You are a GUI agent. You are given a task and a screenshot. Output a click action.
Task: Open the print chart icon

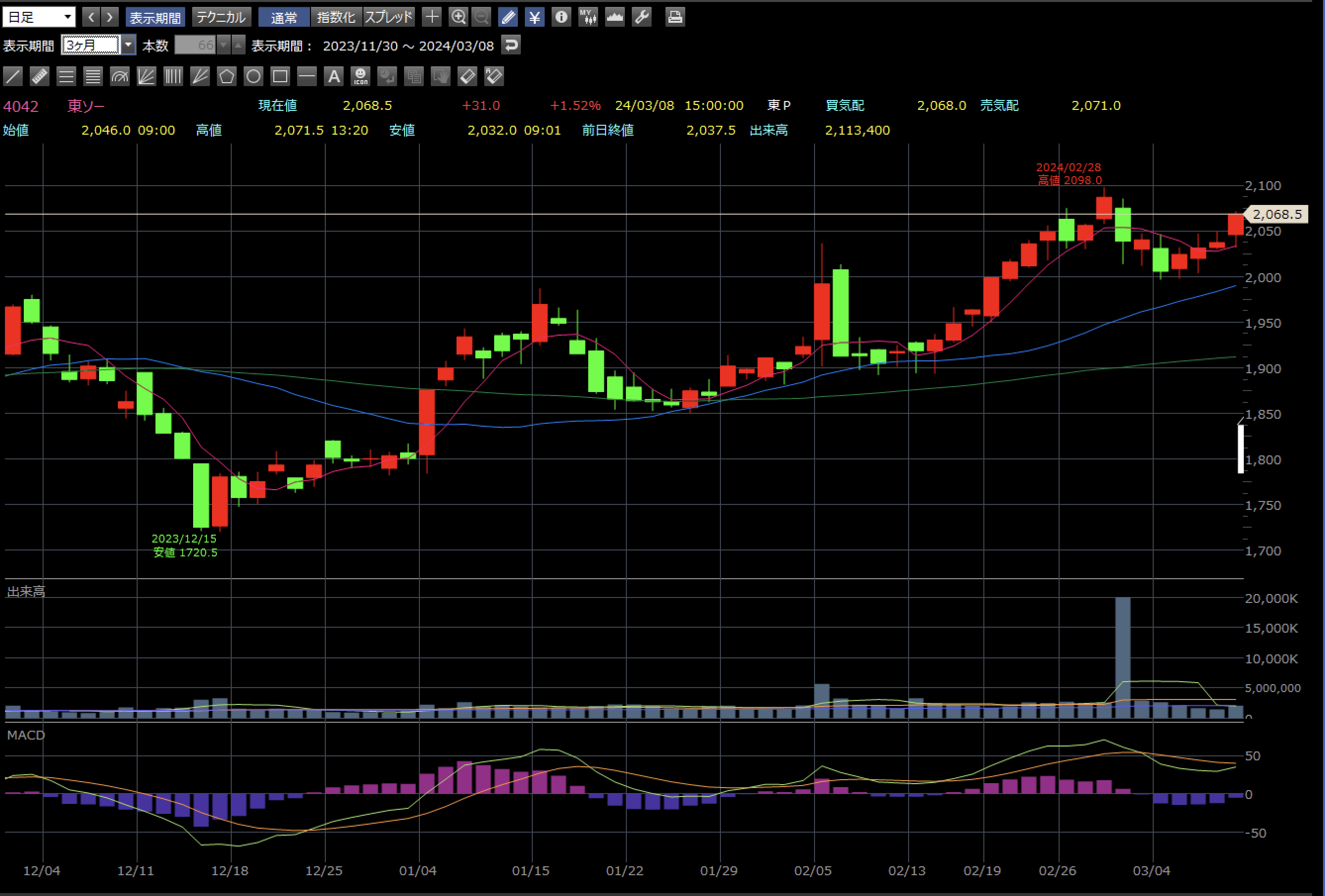[x=674, y=16]
